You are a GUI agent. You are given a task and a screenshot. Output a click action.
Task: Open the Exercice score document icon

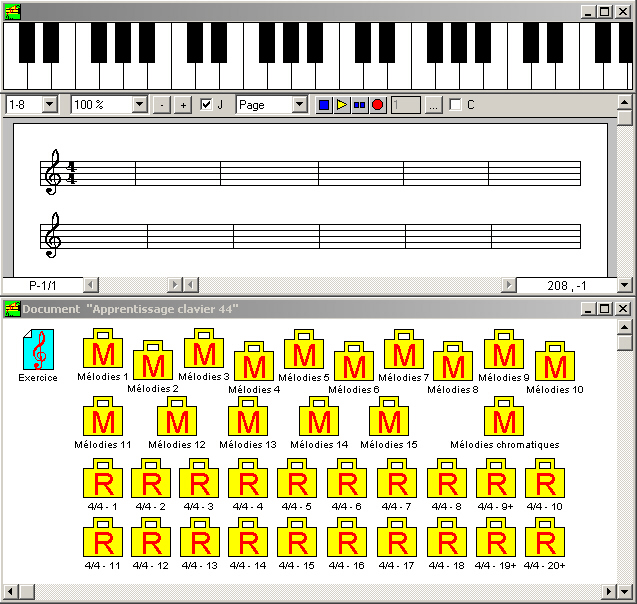click(38, 349)
